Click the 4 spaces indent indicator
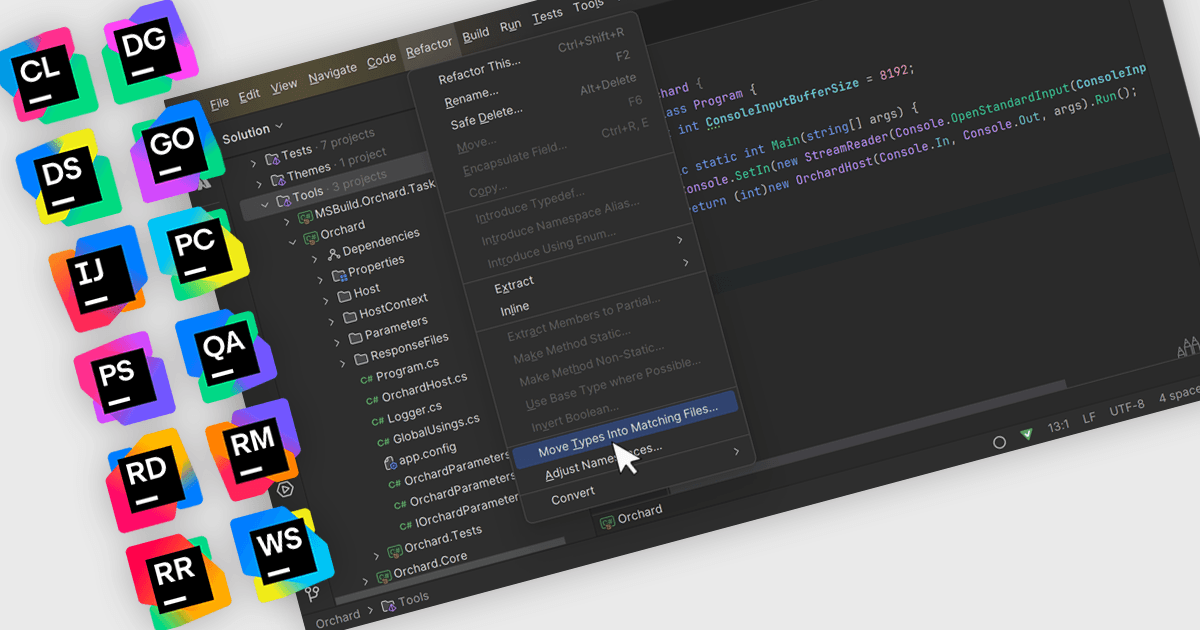 click(x=1180, y=393)
